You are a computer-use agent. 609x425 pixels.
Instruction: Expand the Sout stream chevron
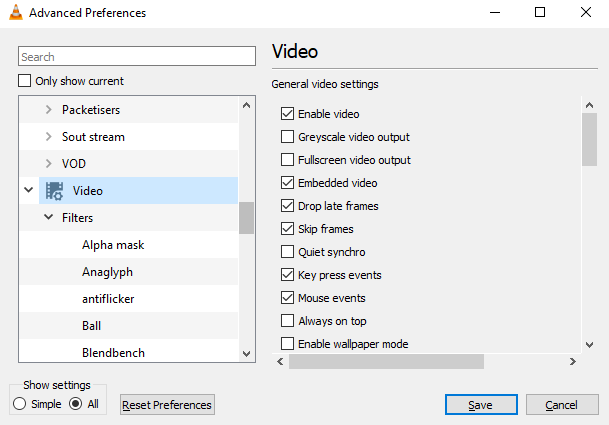pos(48,137)
